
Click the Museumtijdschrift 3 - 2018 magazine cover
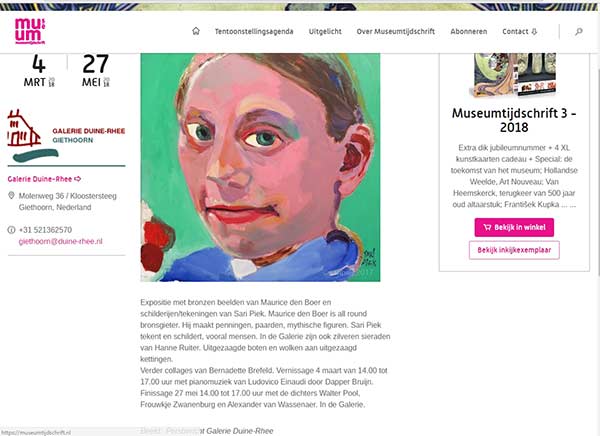514,75
